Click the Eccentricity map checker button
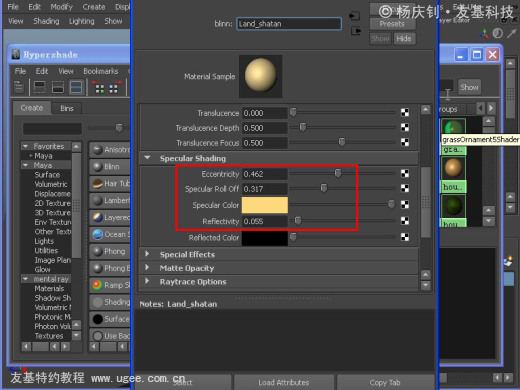This screenshot has width=520, height=390. pyautogui.click(x=405, y=174)
